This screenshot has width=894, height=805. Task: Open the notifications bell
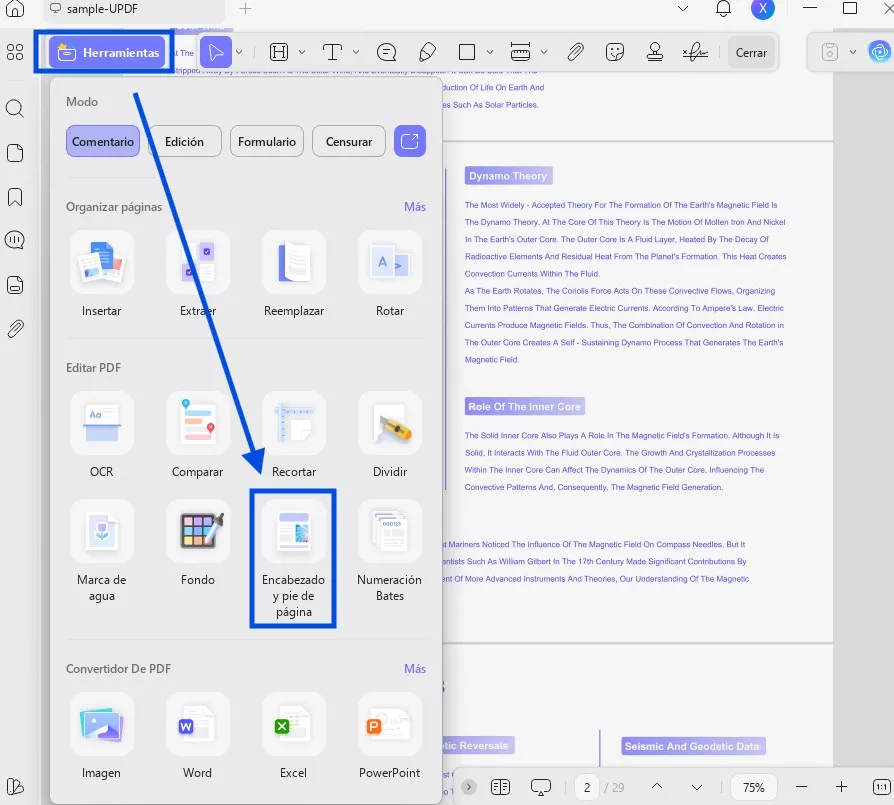(724, 9)
